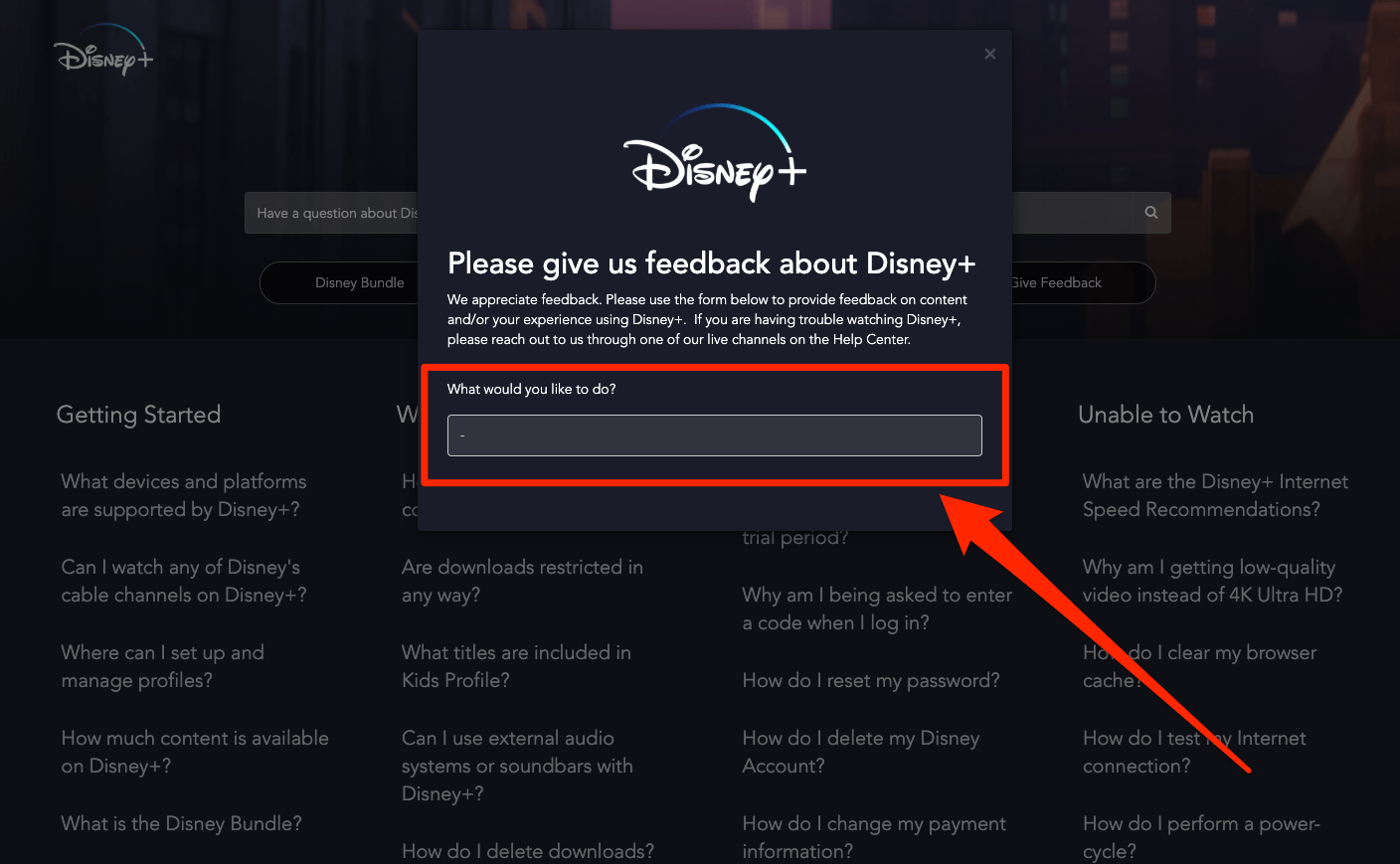Click the Disney+ logo in the page header

[x=103, y=52]
